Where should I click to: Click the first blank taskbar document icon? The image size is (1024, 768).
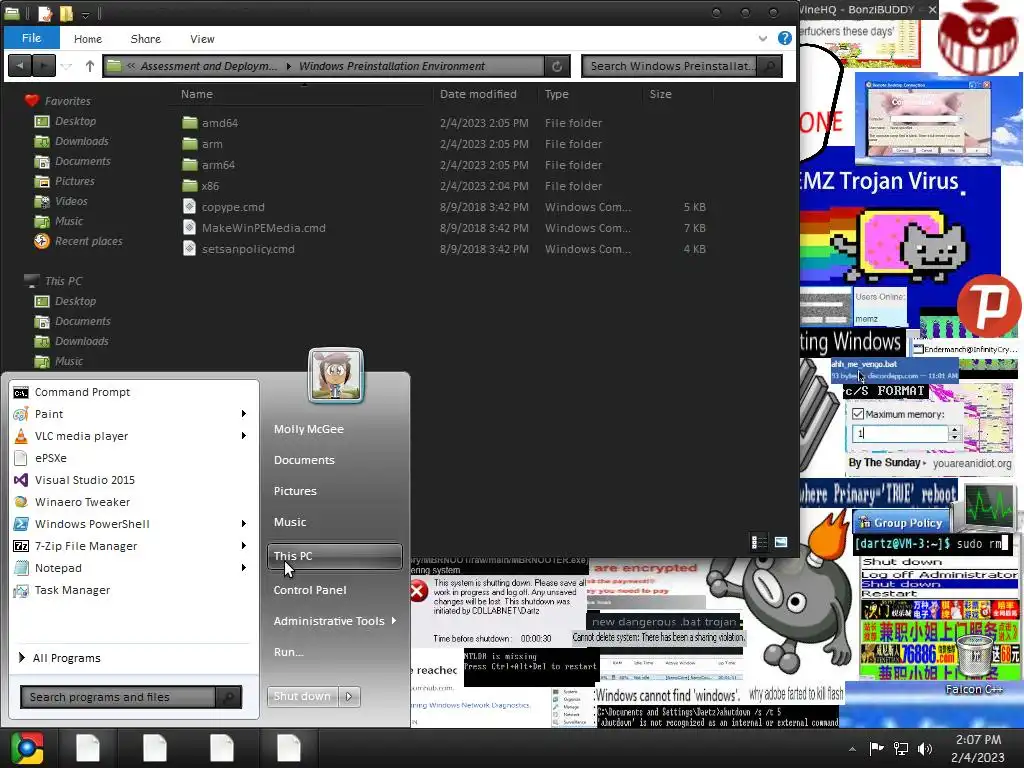point(88,748)
